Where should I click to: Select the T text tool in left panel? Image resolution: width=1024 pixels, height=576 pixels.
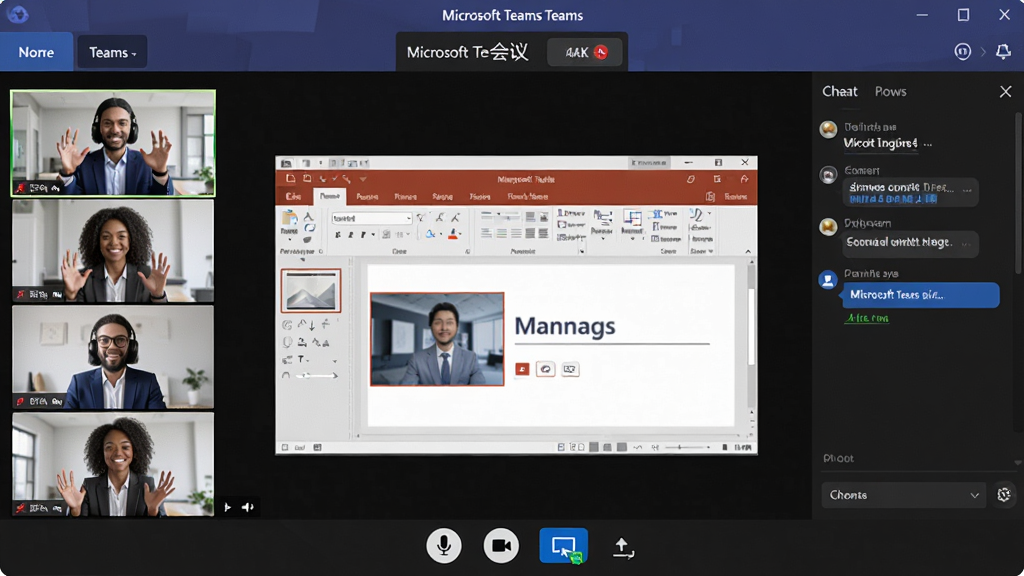[301, 359]
